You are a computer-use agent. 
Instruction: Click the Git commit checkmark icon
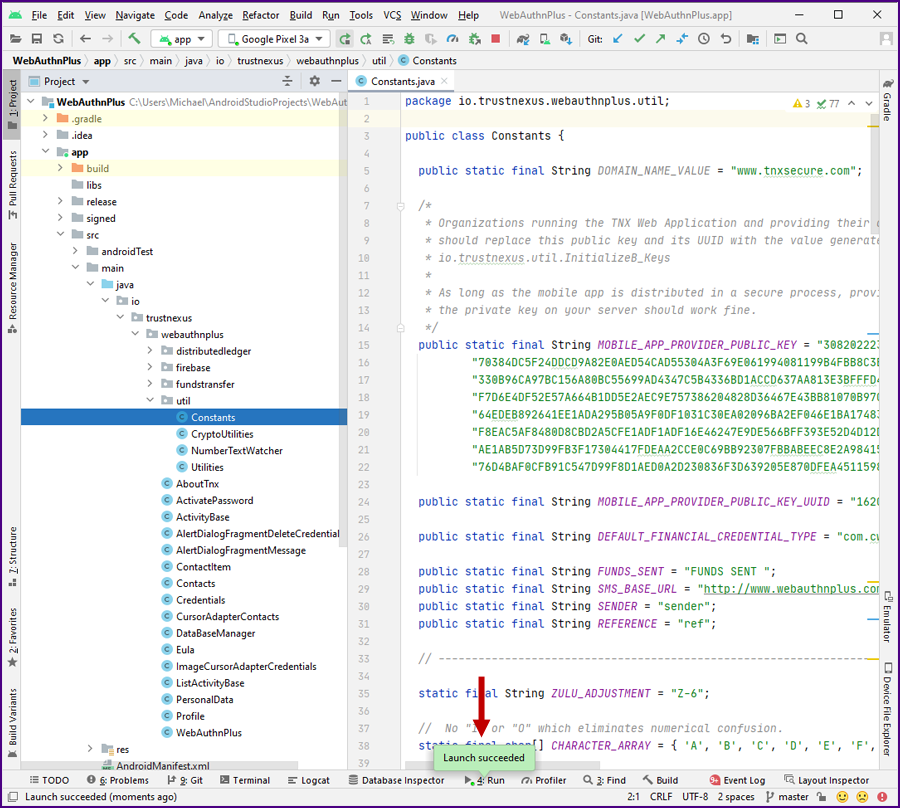[637, 39]
